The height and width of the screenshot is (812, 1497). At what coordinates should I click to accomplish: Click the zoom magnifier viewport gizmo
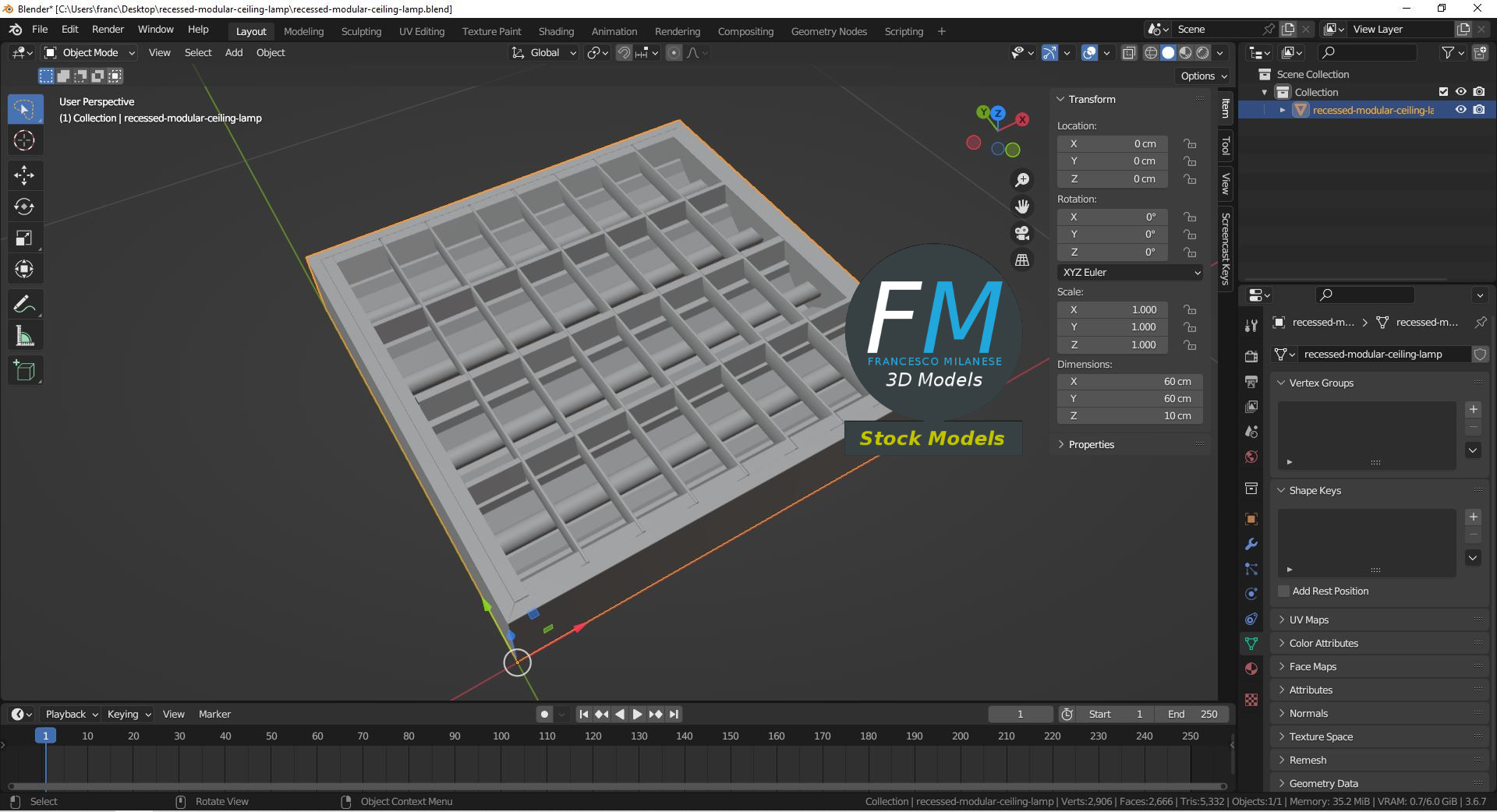(1021, 180)
